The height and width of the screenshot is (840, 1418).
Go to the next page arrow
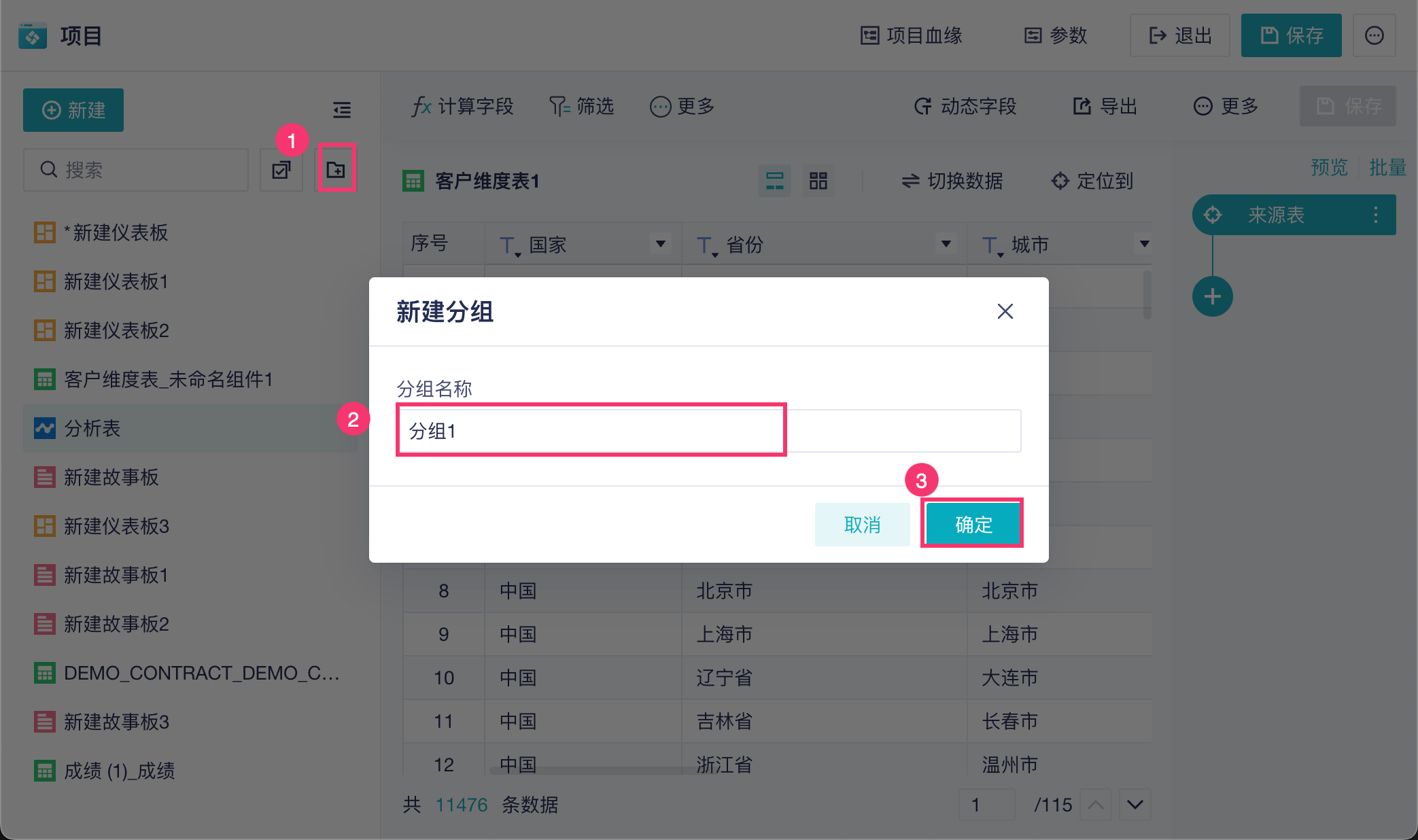(1135, 805)
